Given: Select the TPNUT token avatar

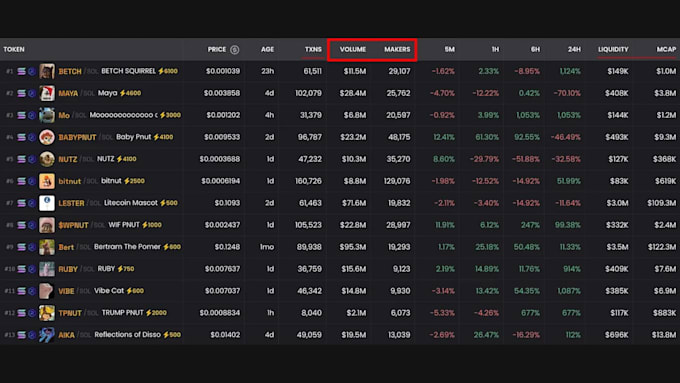Looking at the screenshot, I should [47, 313].
